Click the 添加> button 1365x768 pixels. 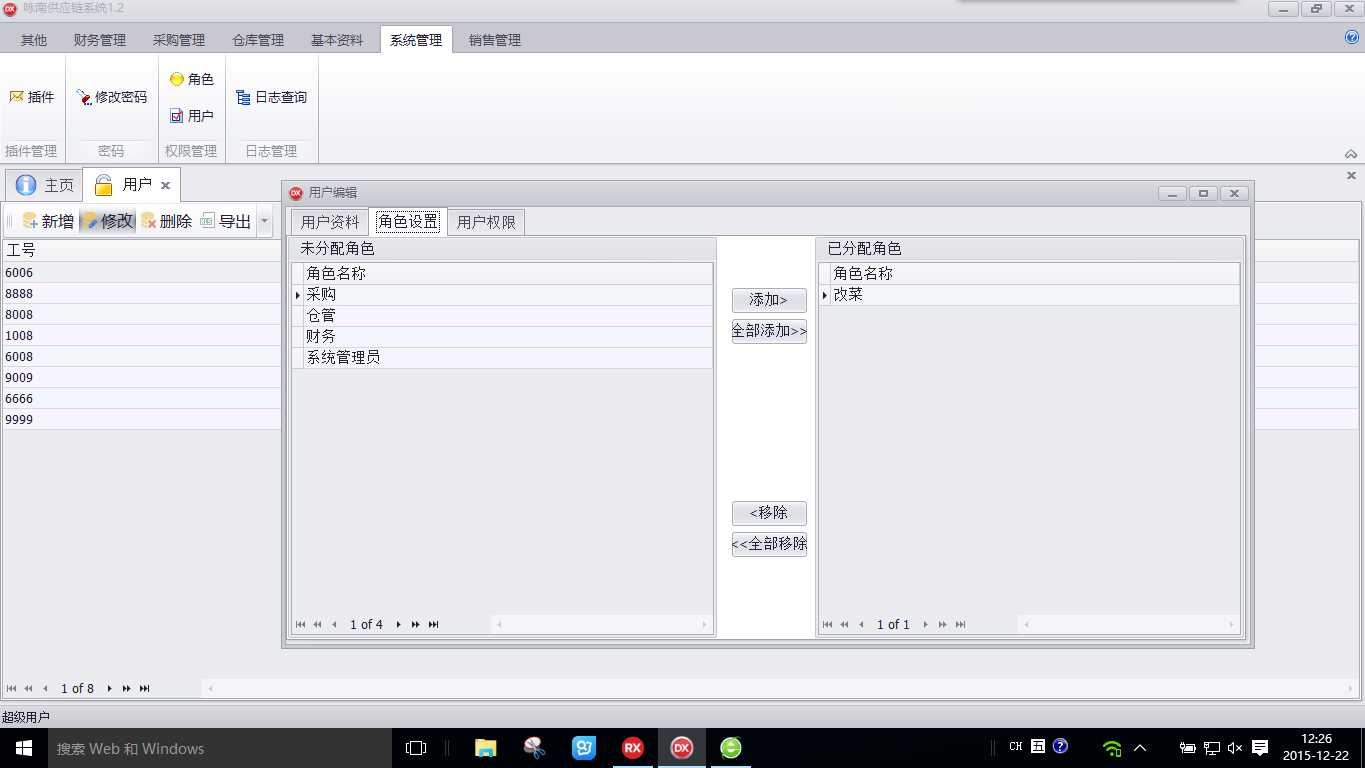coord(769,300)
